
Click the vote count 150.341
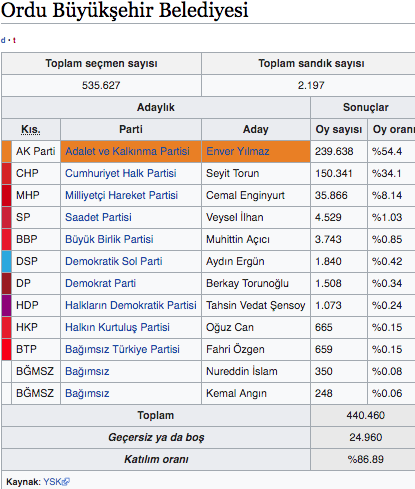pos(334,173)
